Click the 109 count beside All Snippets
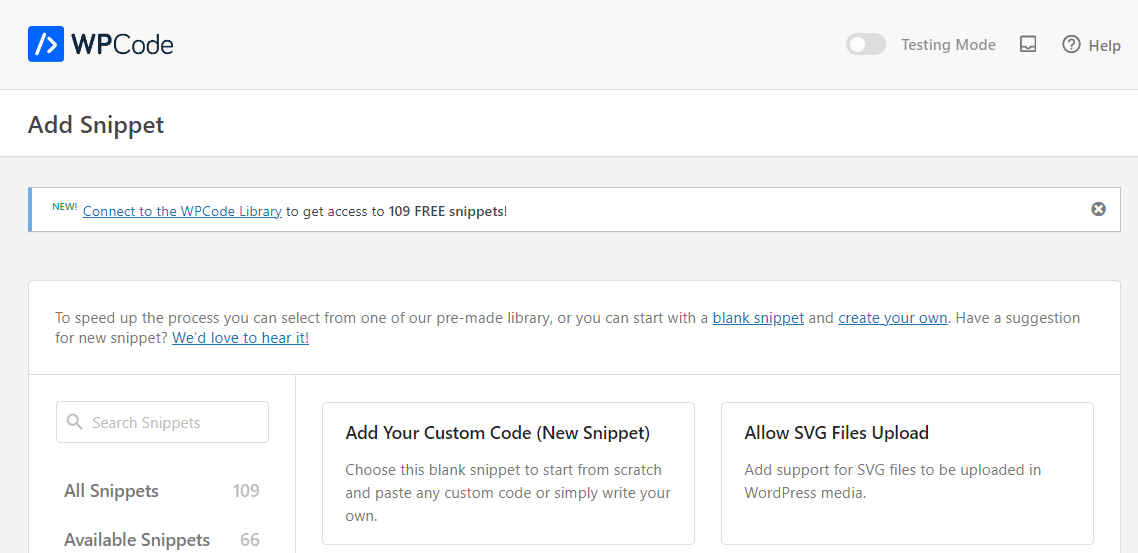The image size is (1138, 553). coord(246,491)
